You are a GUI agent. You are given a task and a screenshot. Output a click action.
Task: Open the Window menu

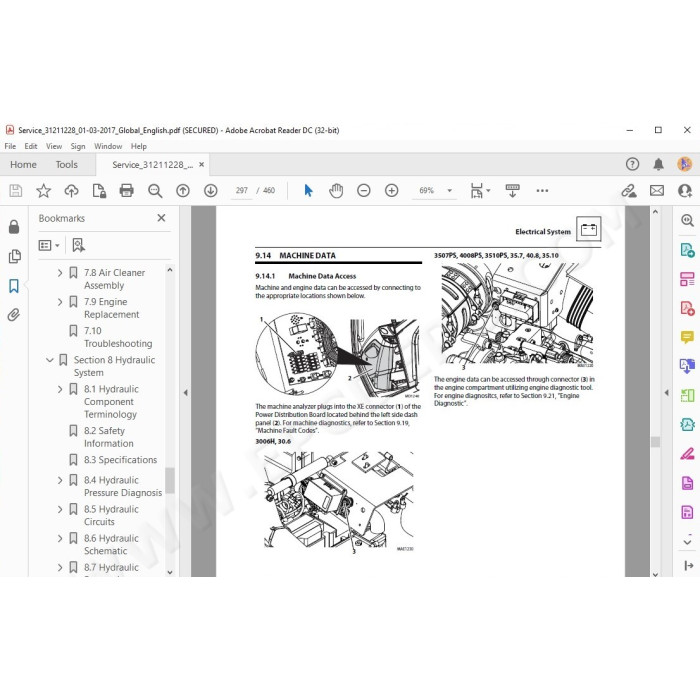108,146
